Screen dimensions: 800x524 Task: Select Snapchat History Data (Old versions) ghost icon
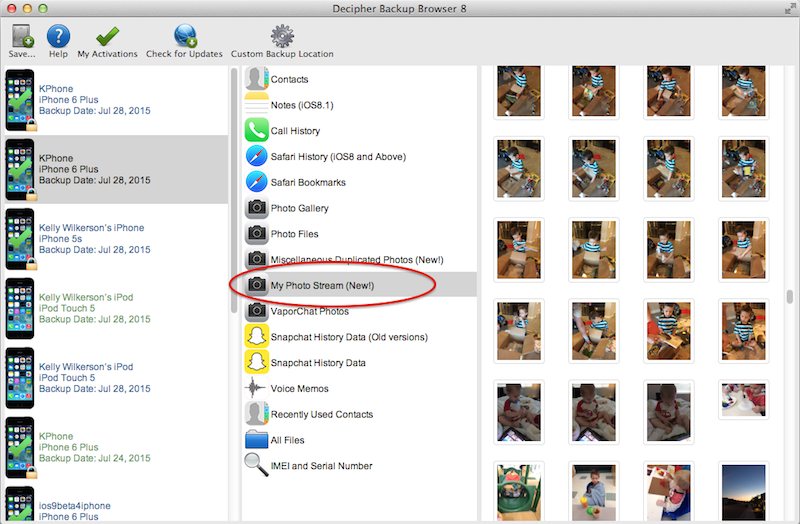click(x=256, y=336)
